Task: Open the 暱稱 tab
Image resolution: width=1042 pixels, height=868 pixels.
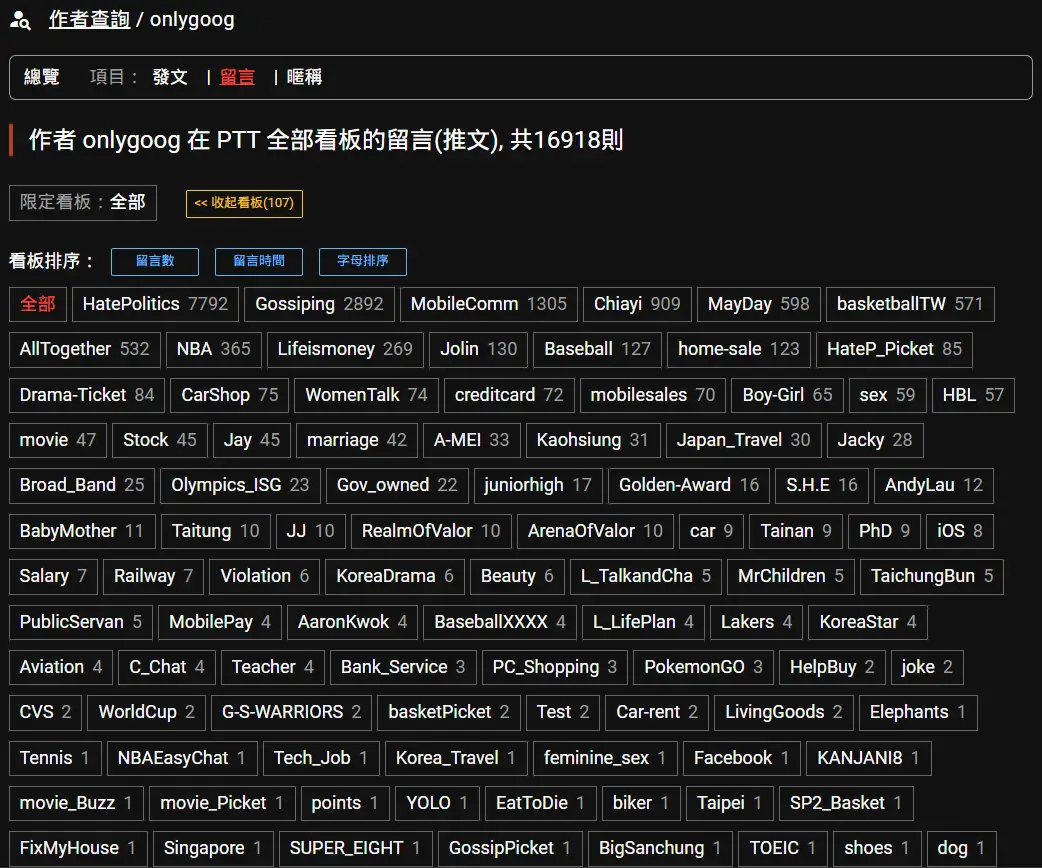Action: pos(304,77)
